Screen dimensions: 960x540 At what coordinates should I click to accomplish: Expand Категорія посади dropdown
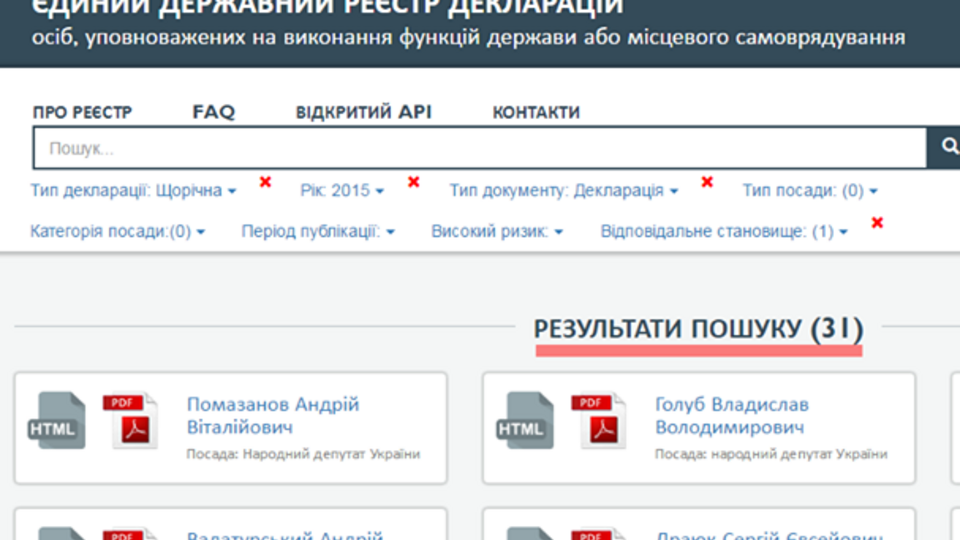(118, 231)
